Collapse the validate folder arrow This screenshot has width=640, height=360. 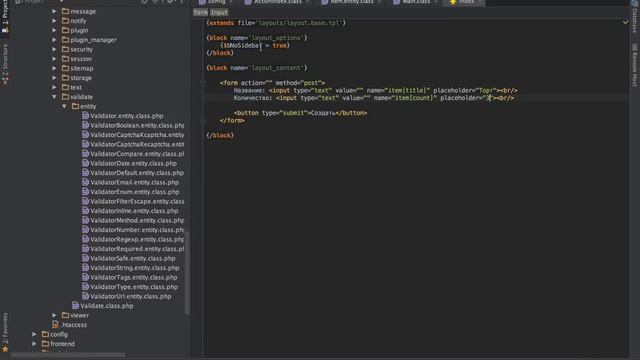54,97
